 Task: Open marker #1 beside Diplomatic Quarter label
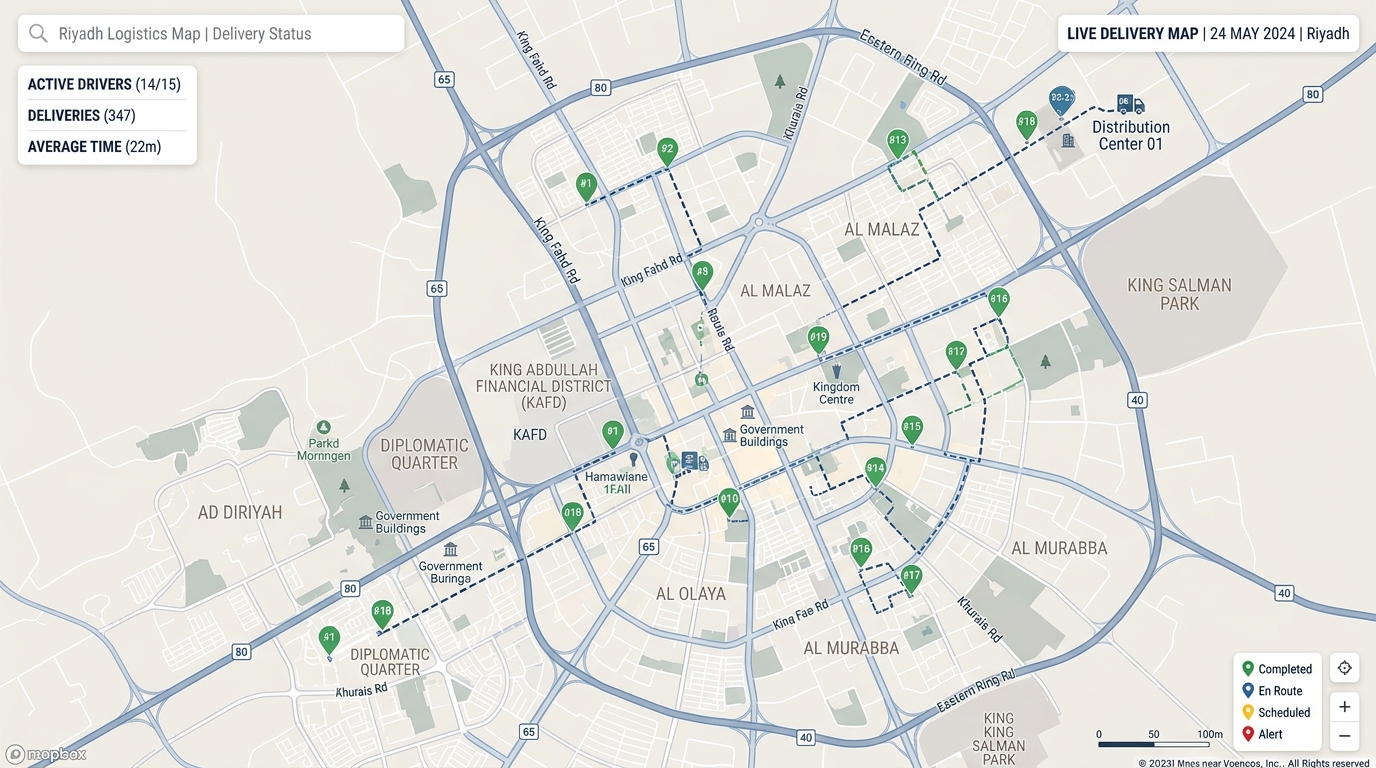click(329, 639)
